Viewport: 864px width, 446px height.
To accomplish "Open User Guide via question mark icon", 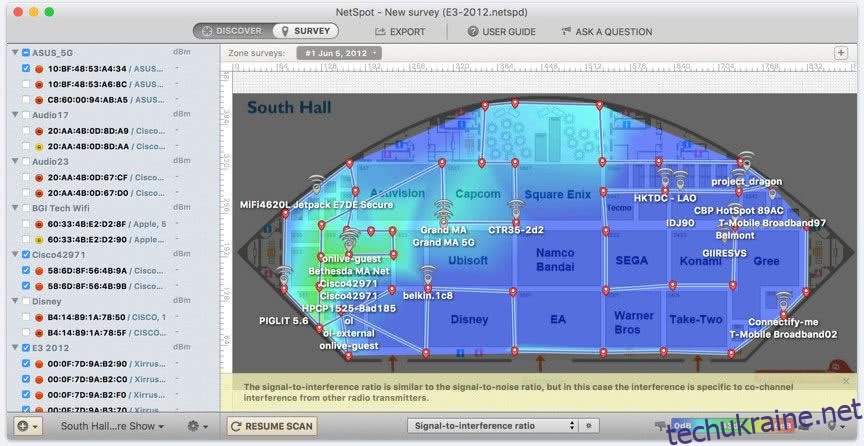I will point(473,31).
